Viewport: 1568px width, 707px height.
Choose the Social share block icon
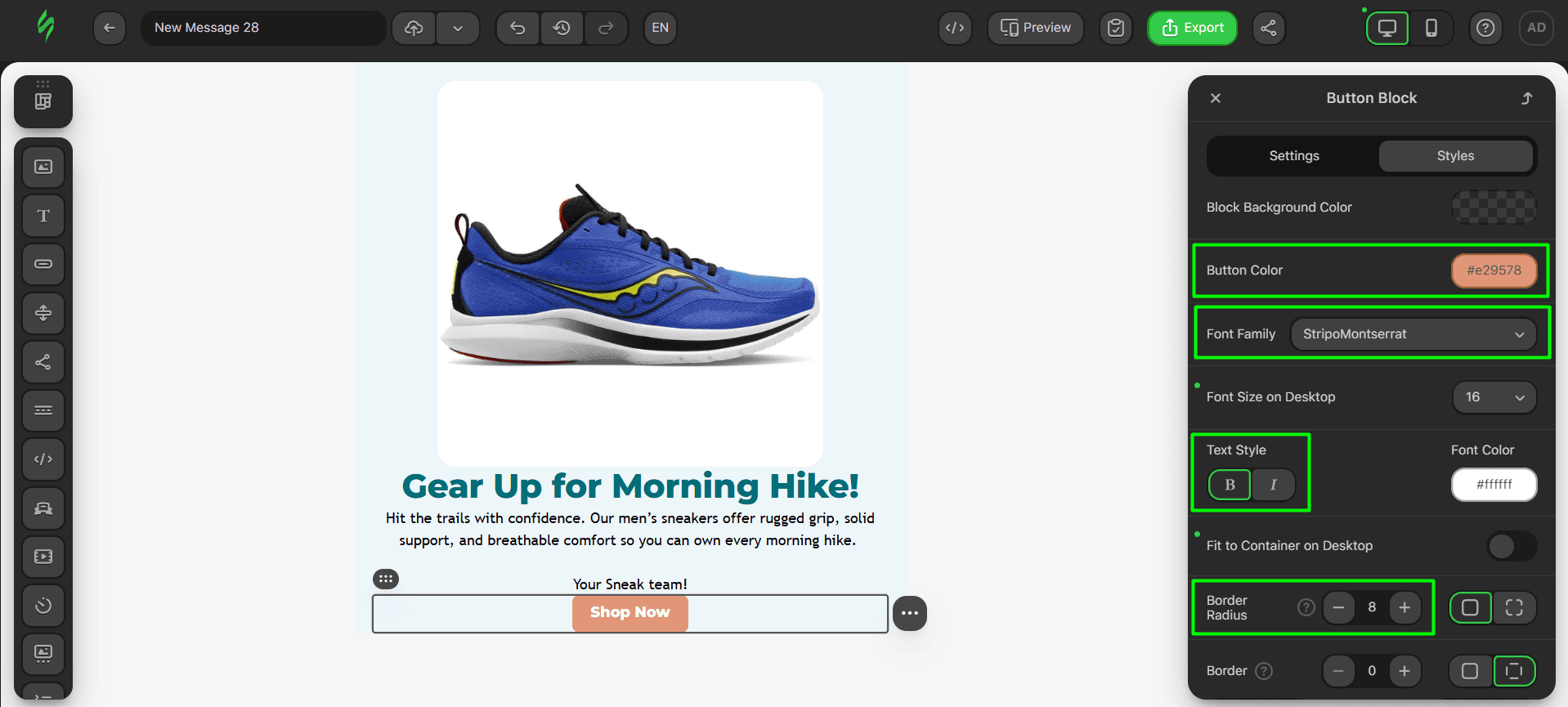click(43, 362)
